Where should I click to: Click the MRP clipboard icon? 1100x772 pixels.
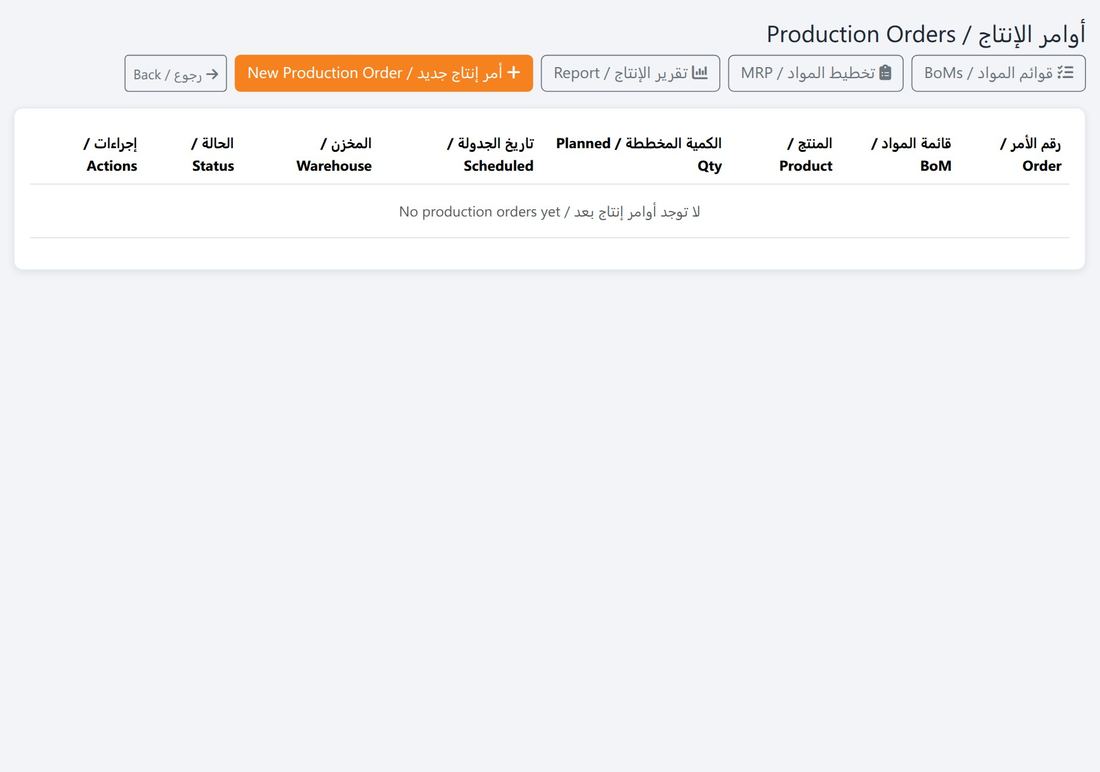(x=885, y=72)
